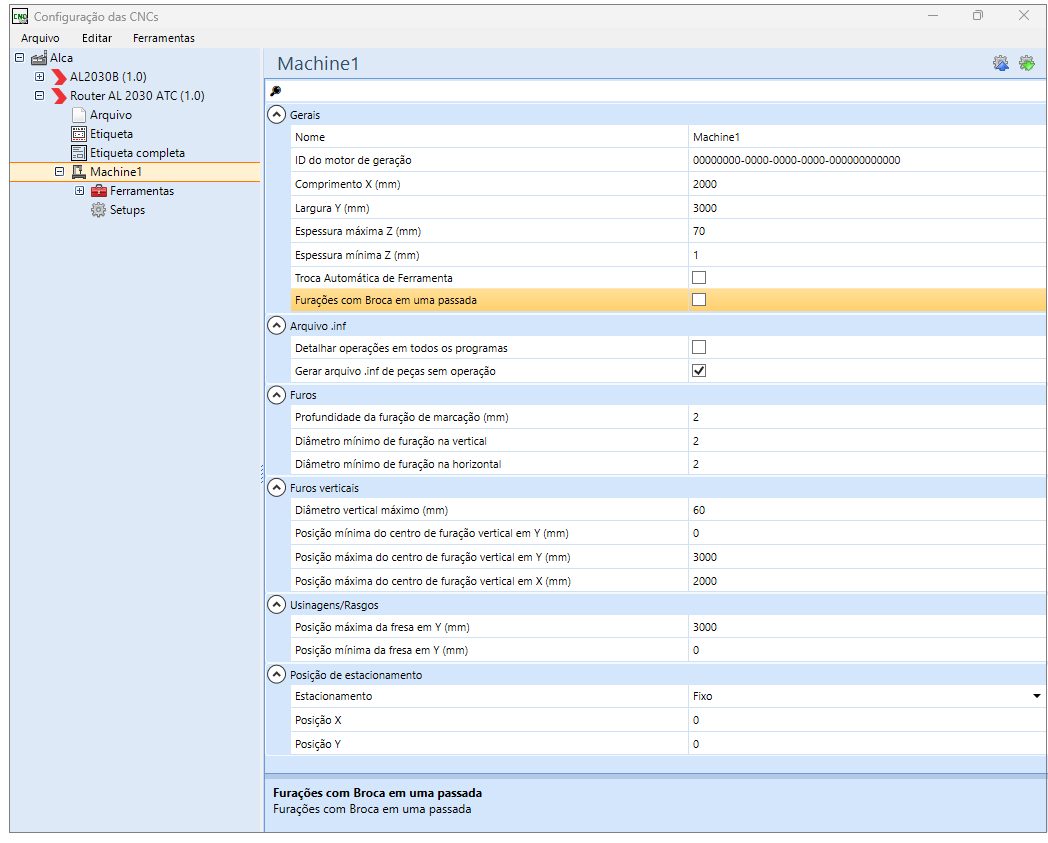
Task: Click the red arrow icon beside Router AL 2030 ATC
Action: coord(59,96)
